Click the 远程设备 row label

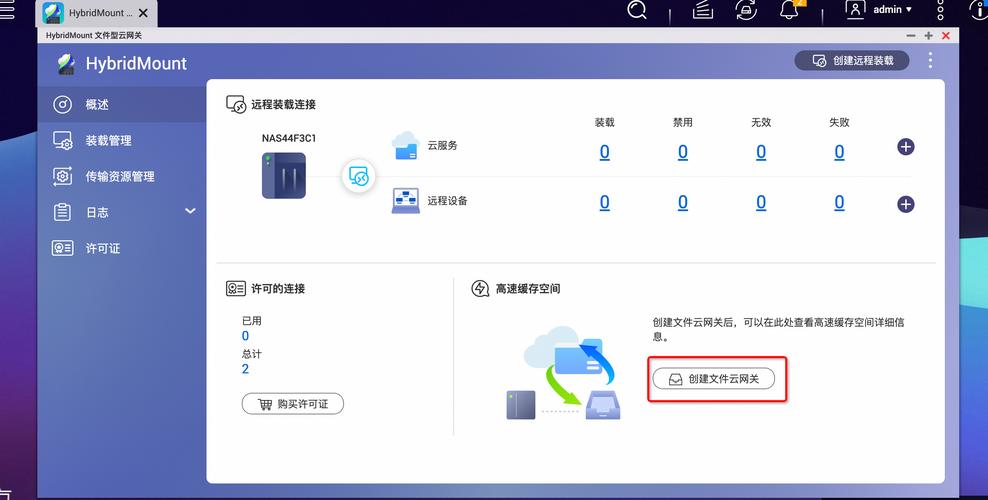447,201
